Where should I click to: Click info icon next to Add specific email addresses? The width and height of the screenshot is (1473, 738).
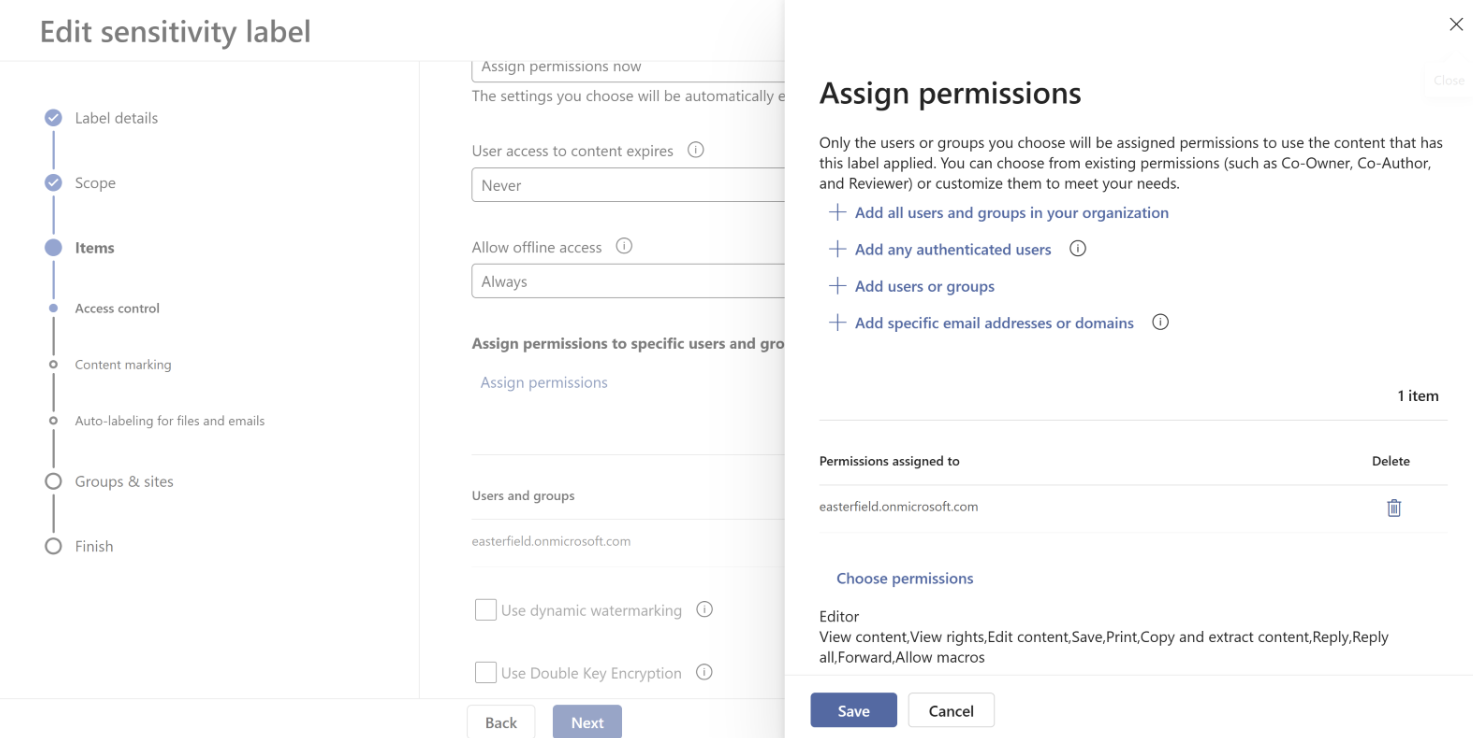coord(1160,322)
